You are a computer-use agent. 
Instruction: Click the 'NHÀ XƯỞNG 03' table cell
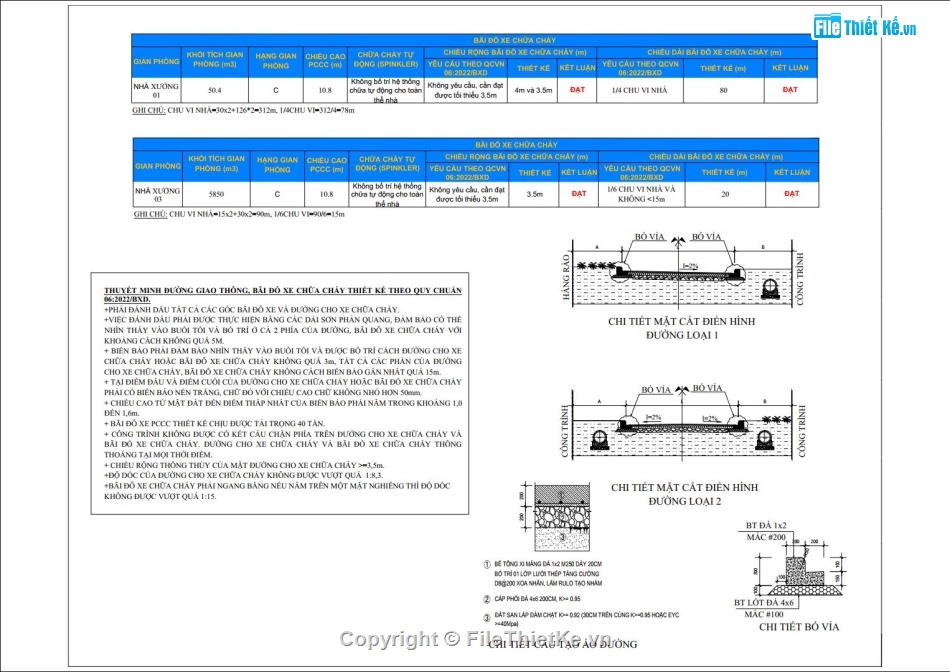158,195
